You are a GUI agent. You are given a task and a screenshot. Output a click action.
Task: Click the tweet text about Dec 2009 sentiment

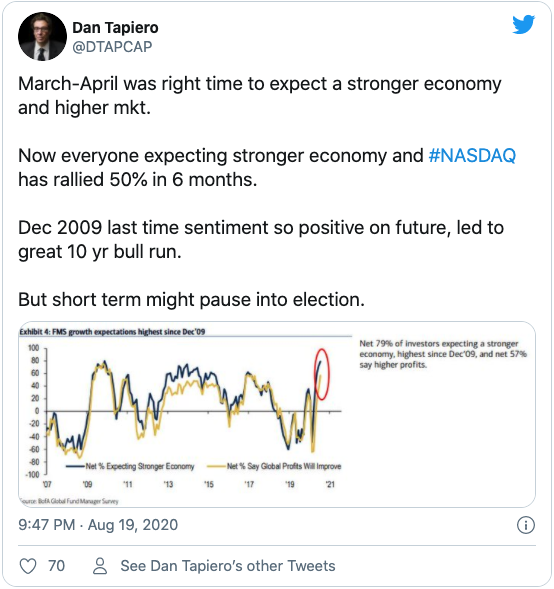(261, 240)
